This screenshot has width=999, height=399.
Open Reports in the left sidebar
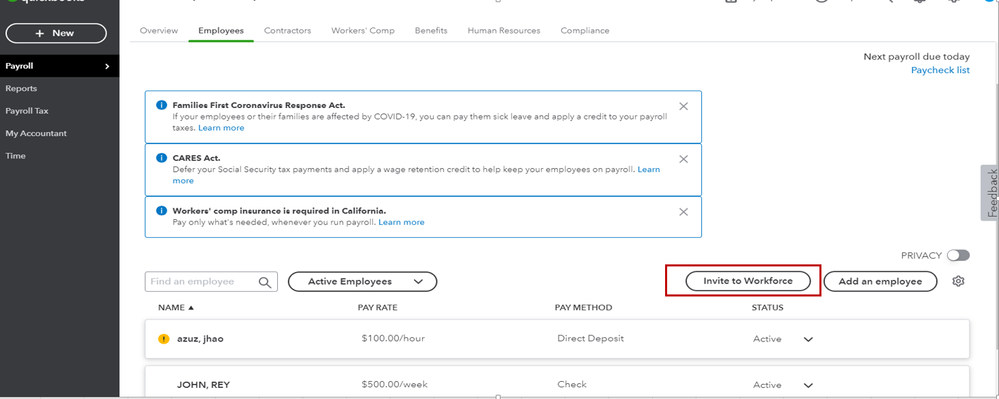pyautogui.click(x=21, y=89)
